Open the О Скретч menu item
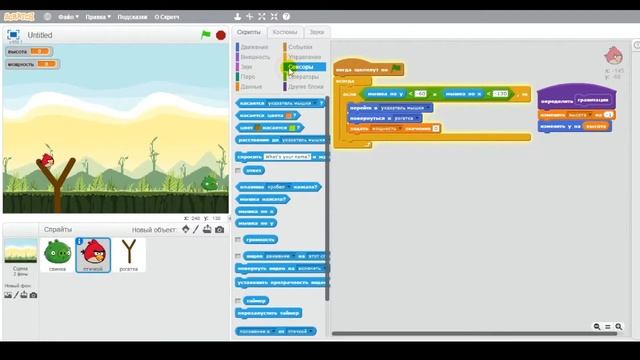 [x=167, y=17]
